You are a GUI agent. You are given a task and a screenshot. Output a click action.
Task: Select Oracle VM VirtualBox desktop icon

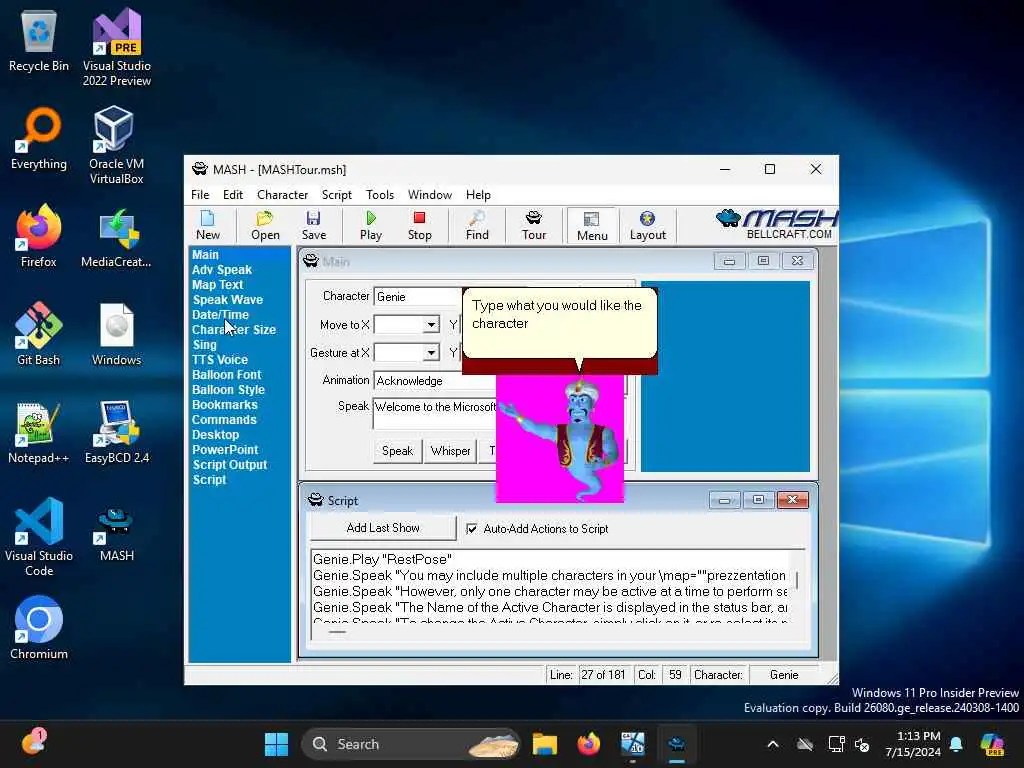tap(116, 145)
